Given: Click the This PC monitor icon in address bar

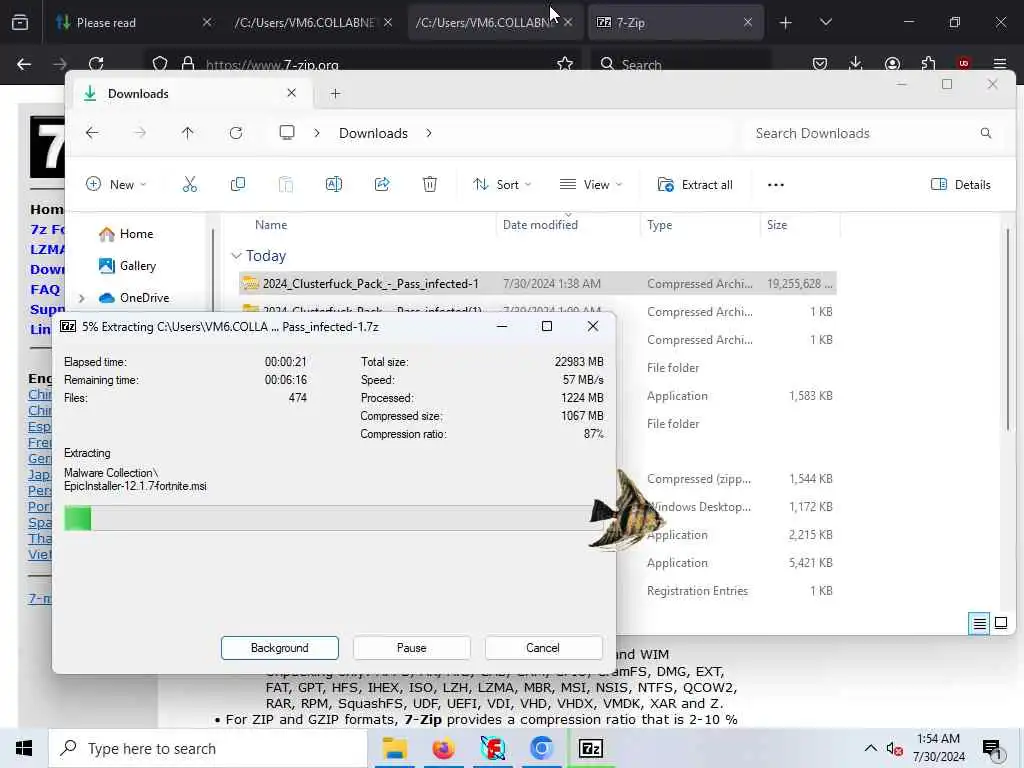Looking at the screenshot, I should point(287,133).
